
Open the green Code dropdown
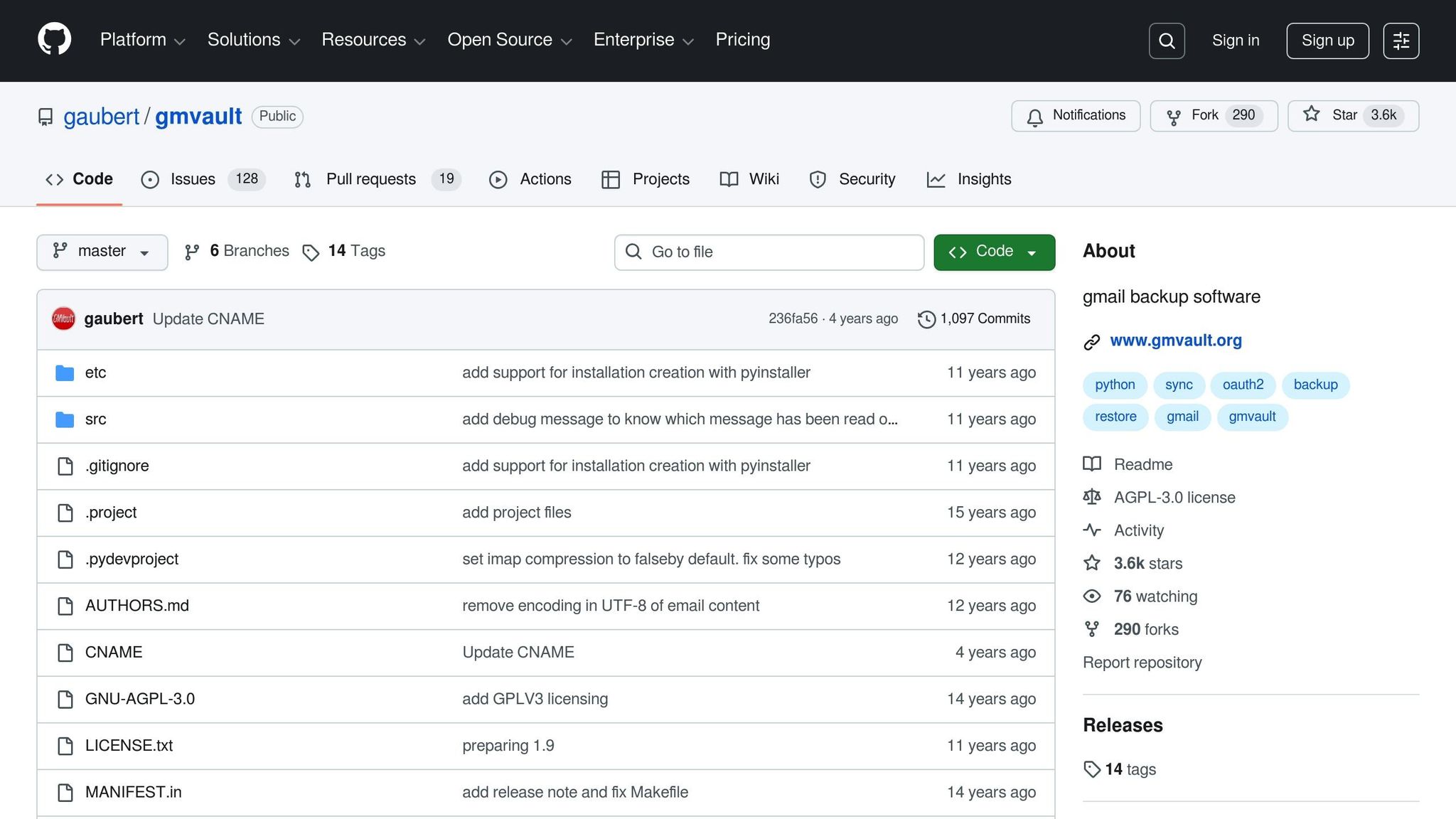993,252
